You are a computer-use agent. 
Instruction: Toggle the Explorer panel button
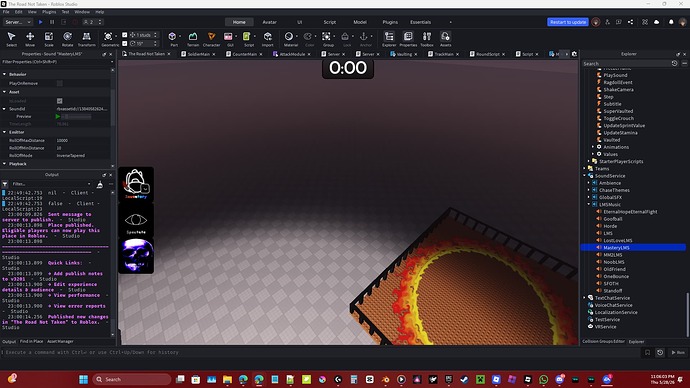(x=389, y=39)
